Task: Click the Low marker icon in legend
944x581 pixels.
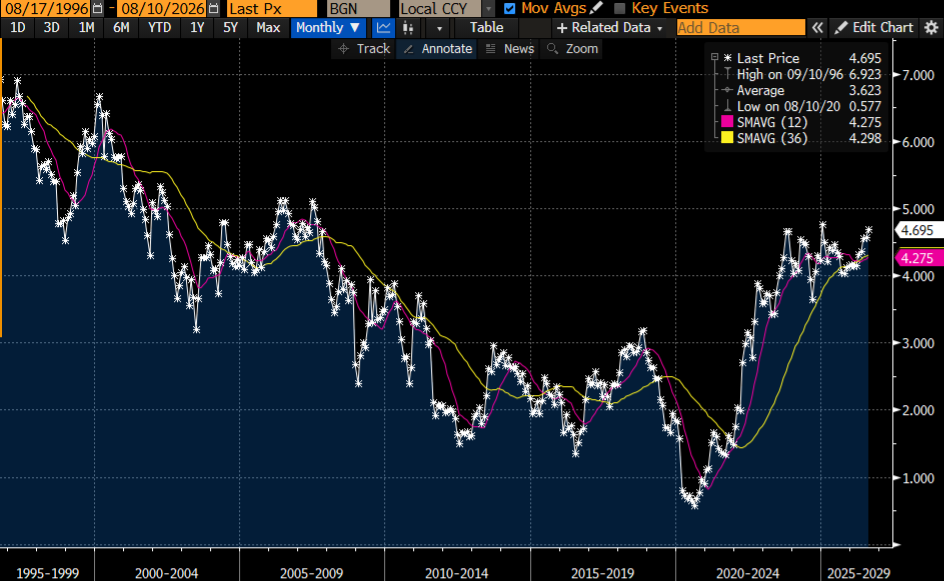Action: (727, 106)
